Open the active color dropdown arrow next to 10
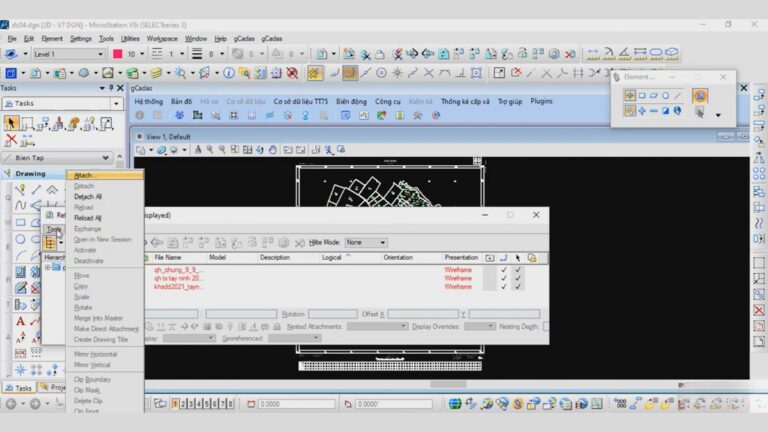 point(142,54)
